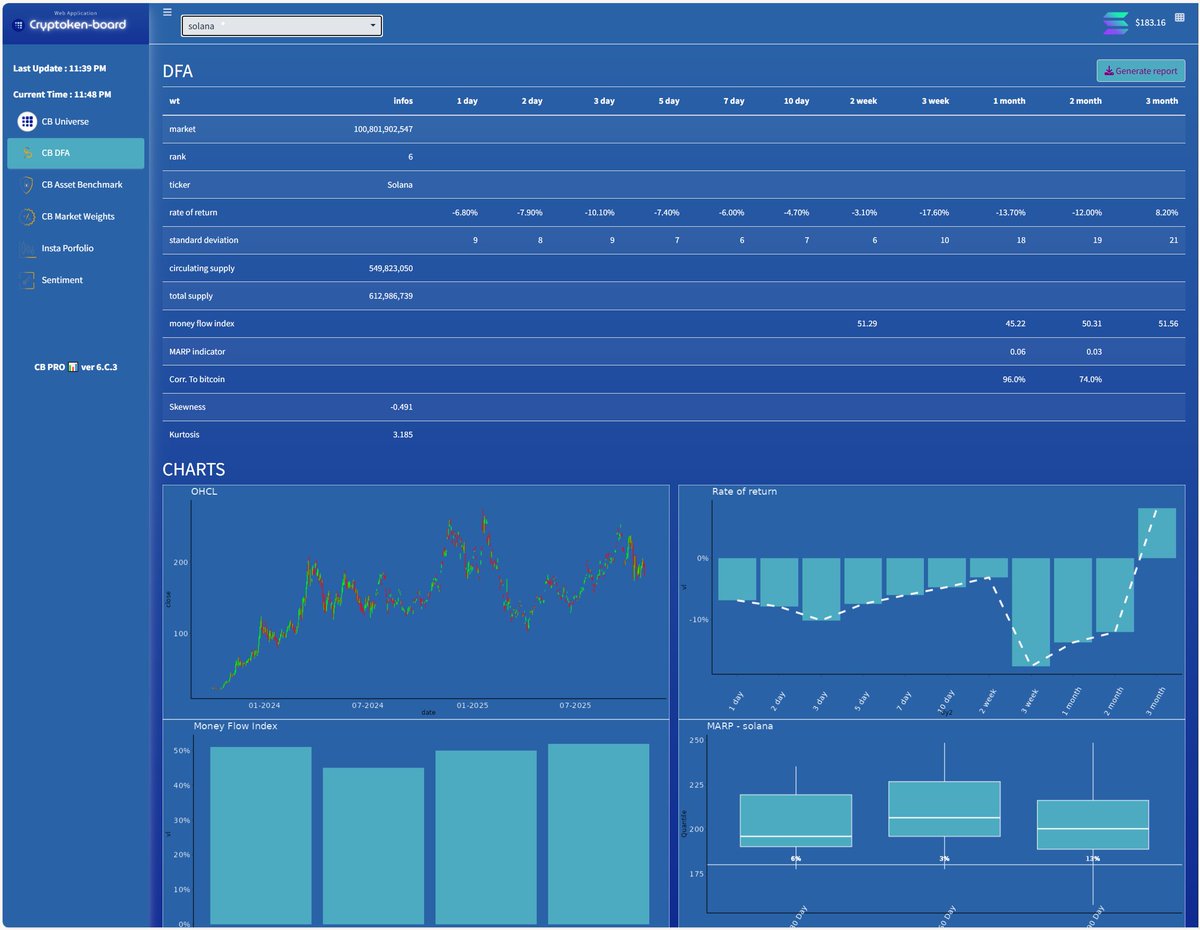
Task: Click the 'ver 6.C.3' version label
Action: [99, 367]
